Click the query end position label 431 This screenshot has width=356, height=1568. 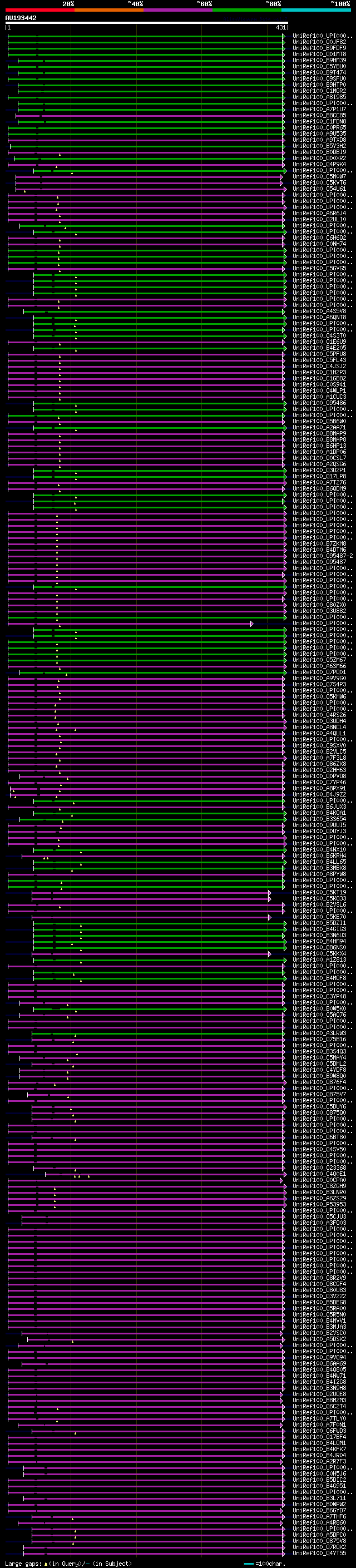pyautogui.click(x=280, y=27)
